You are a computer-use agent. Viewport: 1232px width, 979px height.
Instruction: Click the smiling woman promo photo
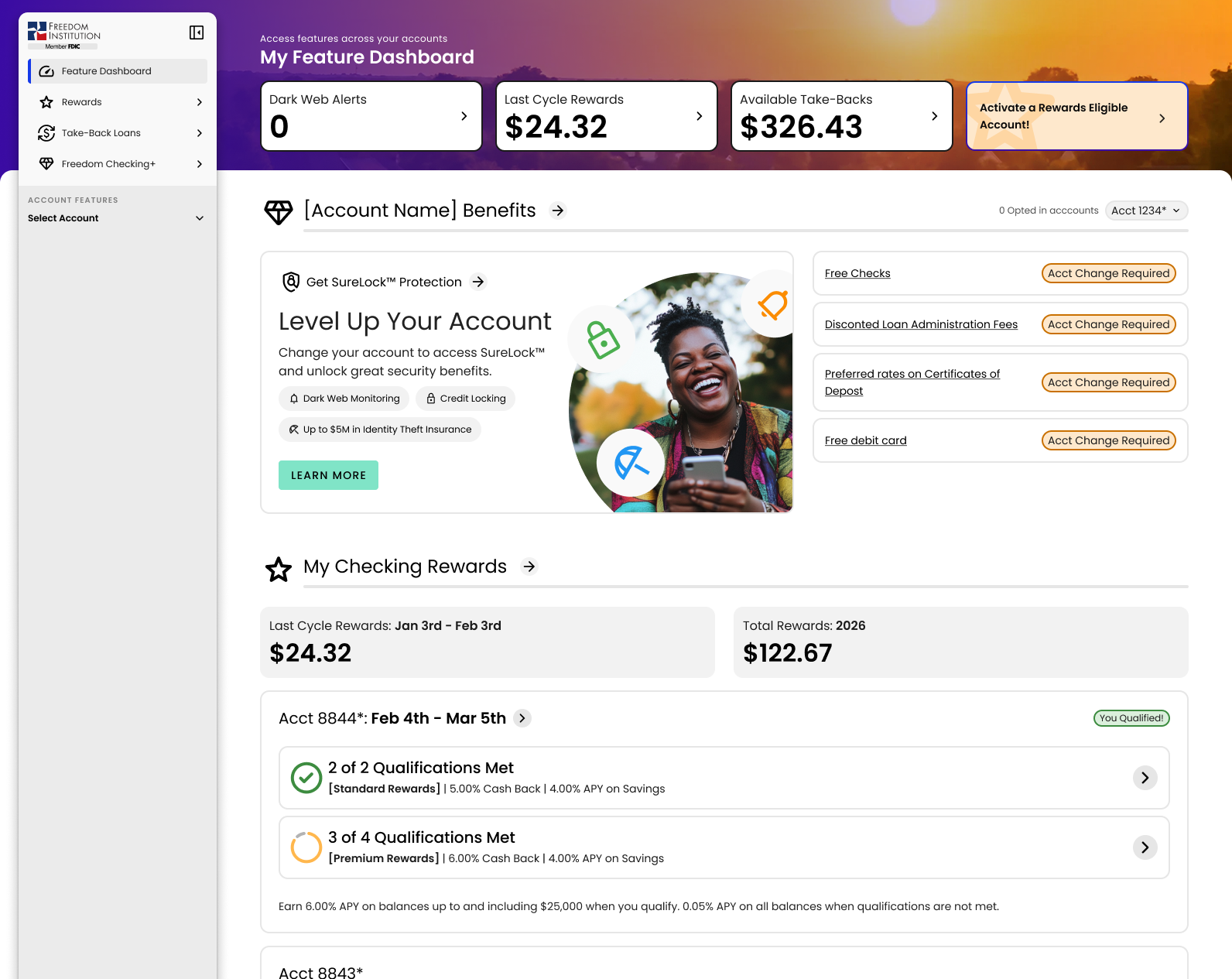tap(683, 393)
